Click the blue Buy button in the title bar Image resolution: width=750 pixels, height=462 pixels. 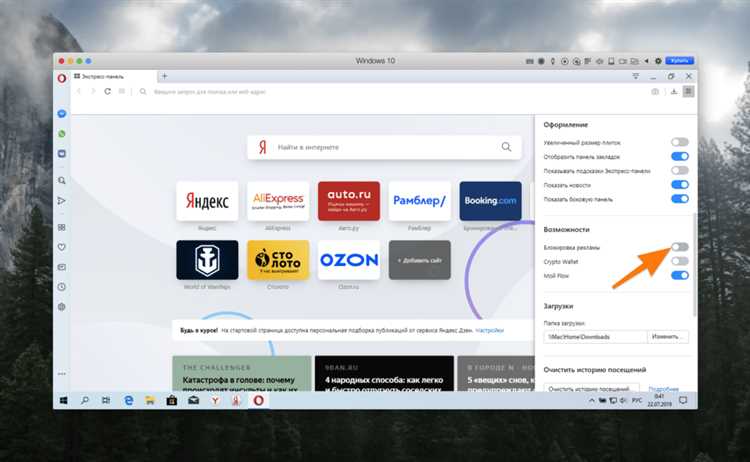(679, 61)
